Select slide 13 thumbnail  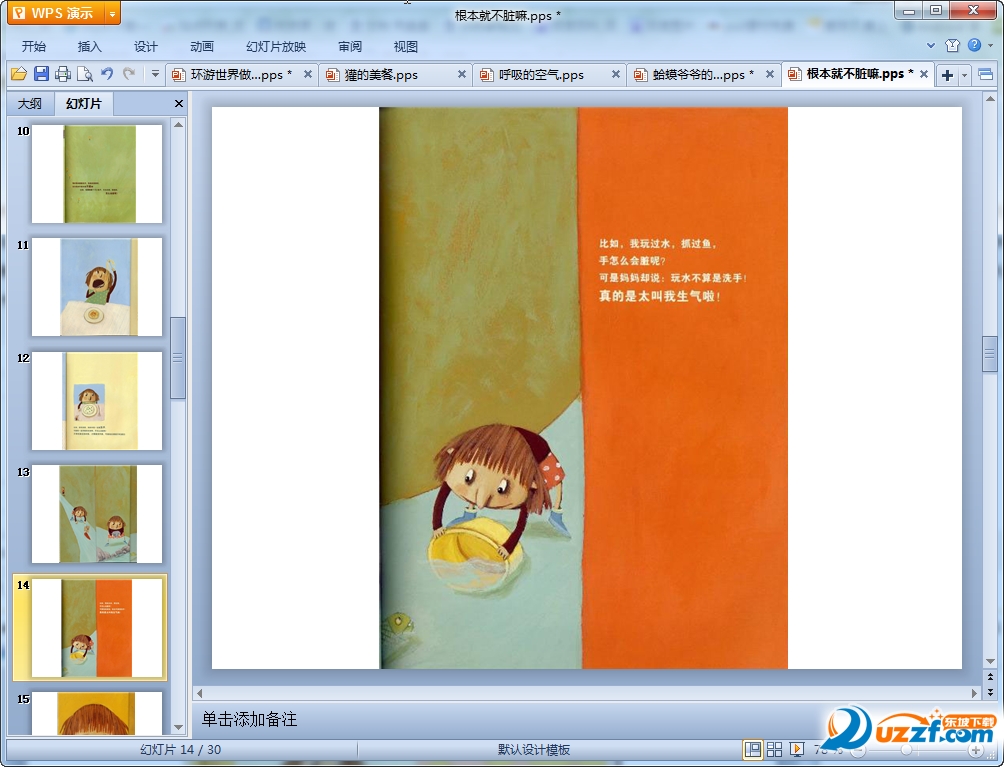click(97, 514)
